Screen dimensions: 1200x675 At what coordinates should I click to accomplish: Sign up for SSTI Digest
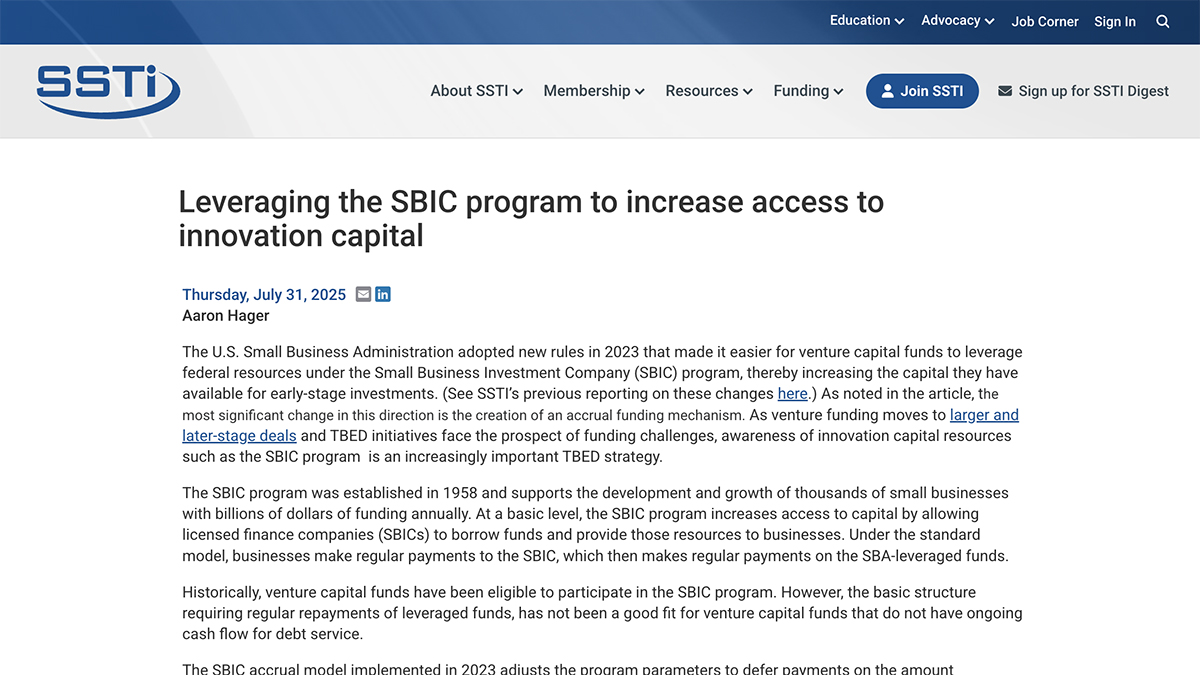click(x=1093, y=91)
